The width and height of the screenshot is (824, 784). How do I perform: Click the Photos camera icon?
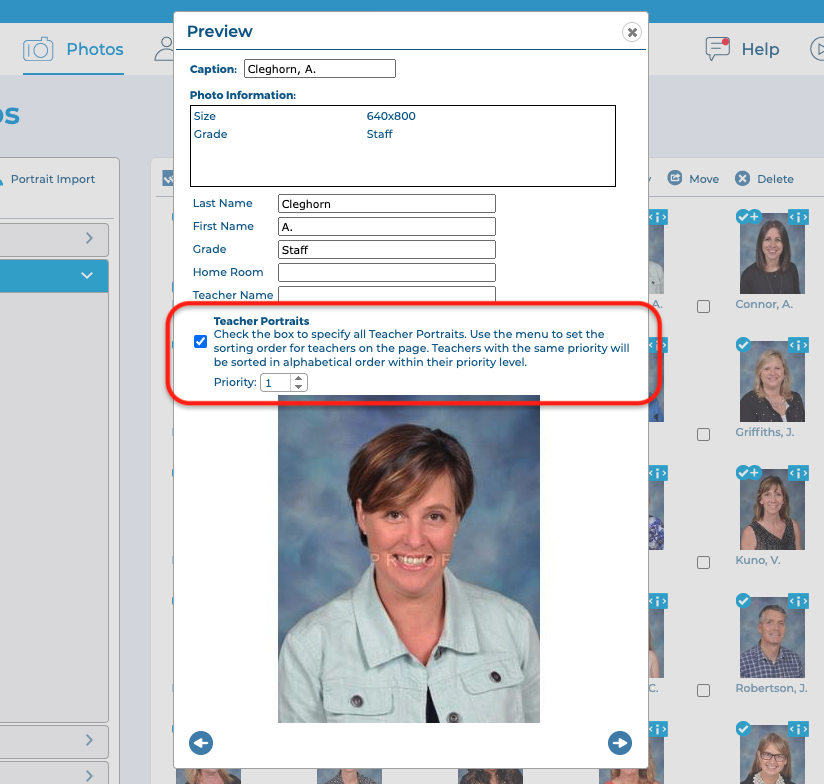click(x=38, y=49)
